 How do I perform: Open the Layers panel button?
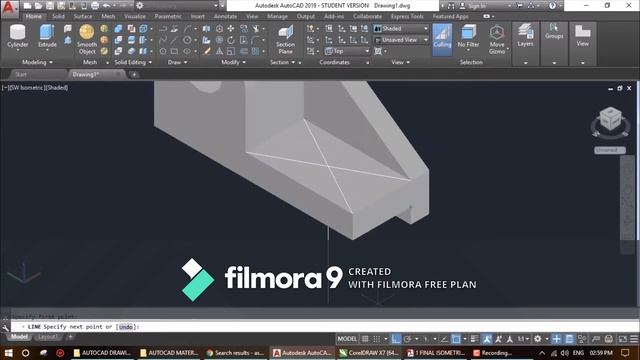[x=525, y=36]
